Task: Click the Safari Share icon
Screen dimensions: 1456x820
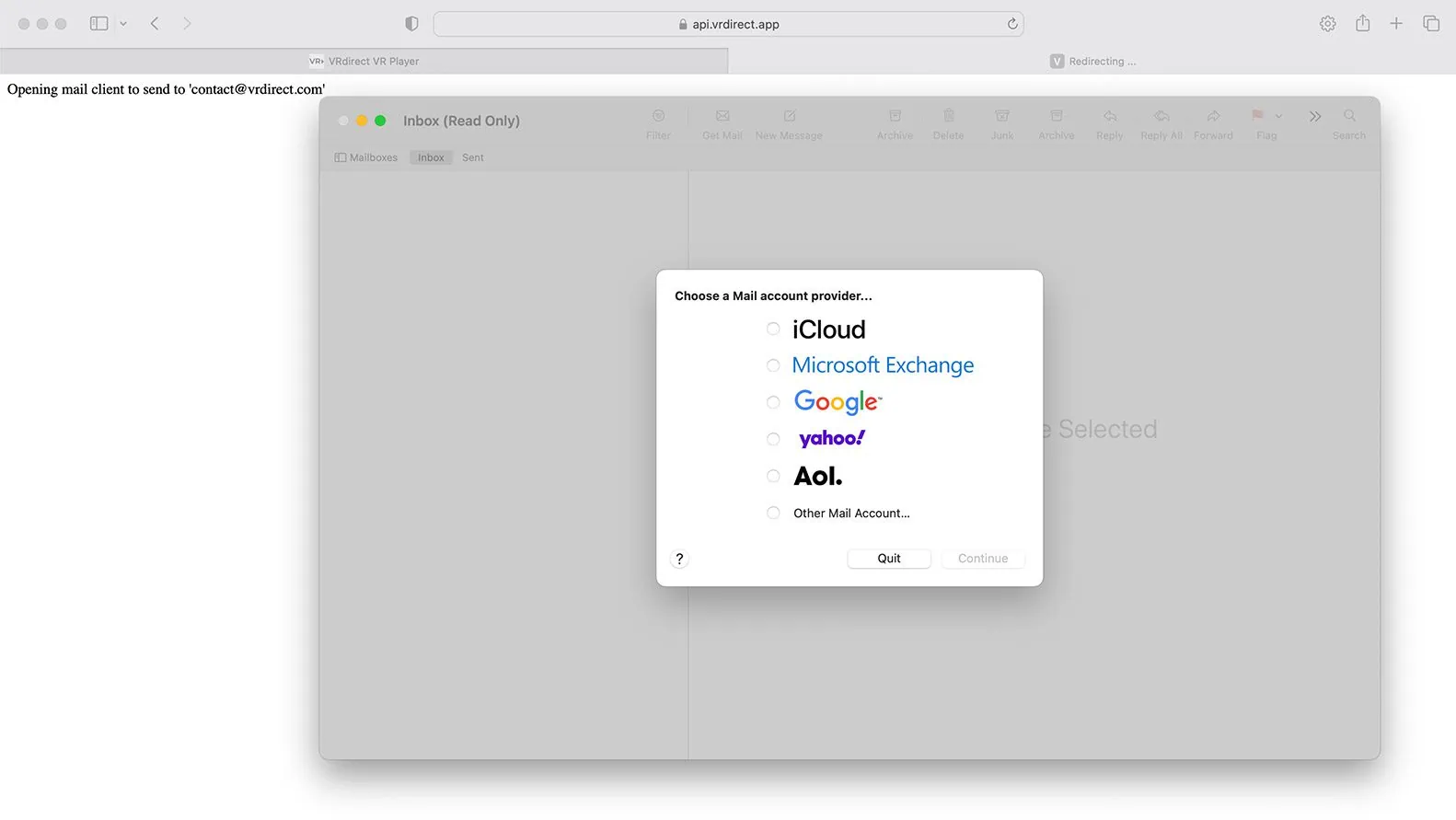Action: [1362, 23]
